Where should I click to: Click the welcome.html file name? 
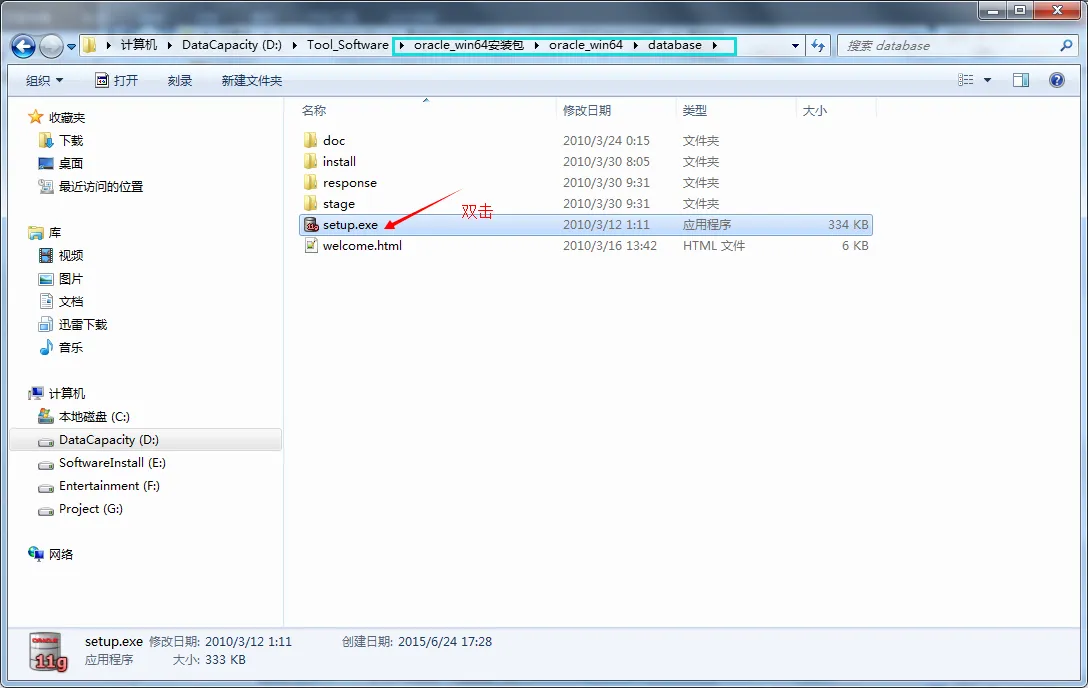click(x=362, y=246)
